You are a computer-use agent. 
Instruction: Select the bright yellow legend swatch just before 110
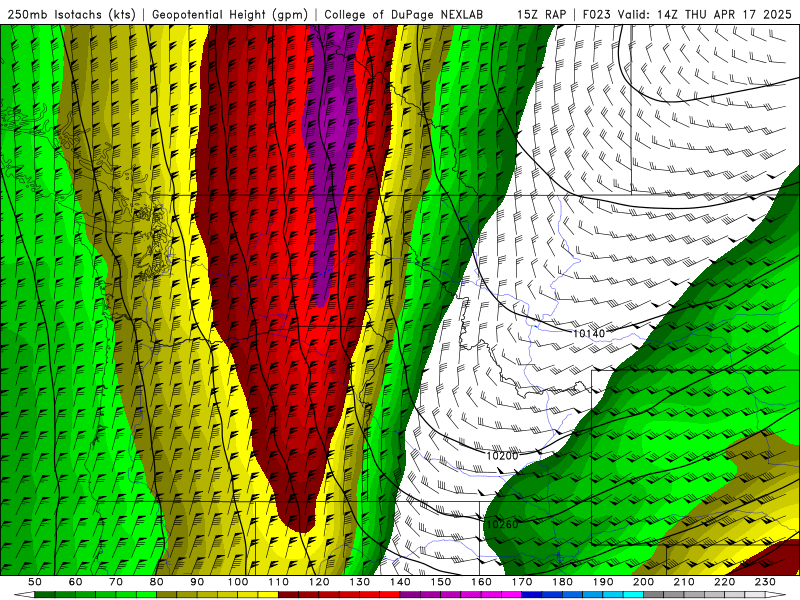268,595
